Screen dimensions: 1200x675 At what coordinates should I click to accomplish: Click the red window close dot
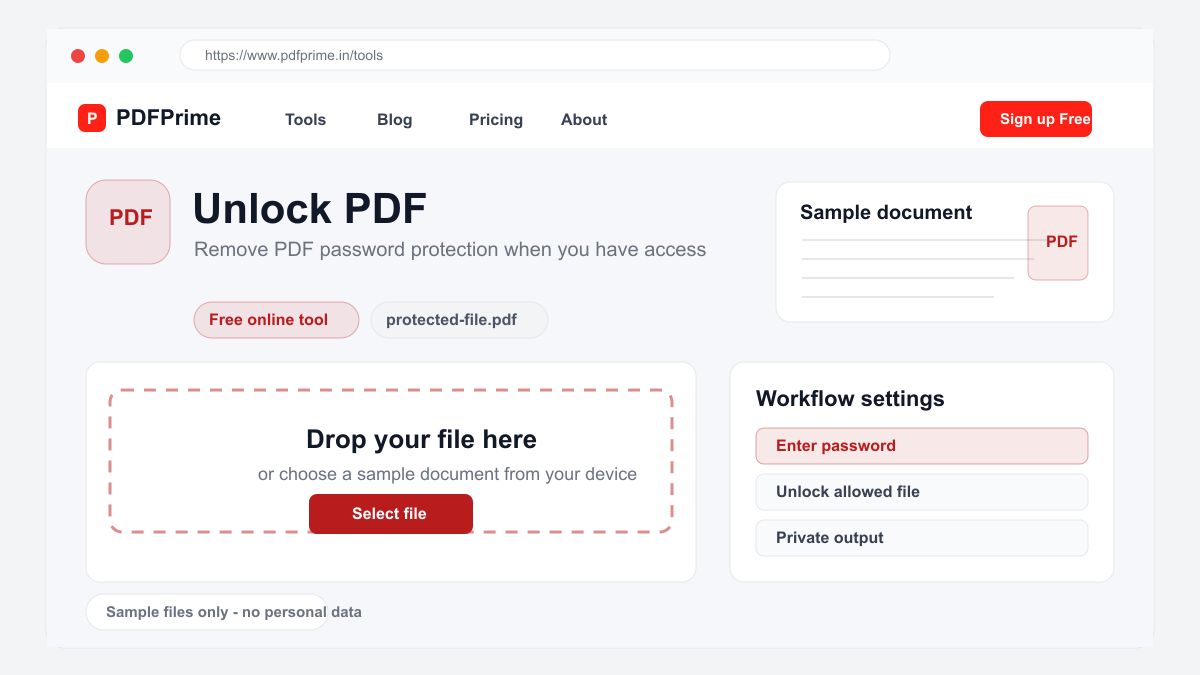click(x=78, y=56)
